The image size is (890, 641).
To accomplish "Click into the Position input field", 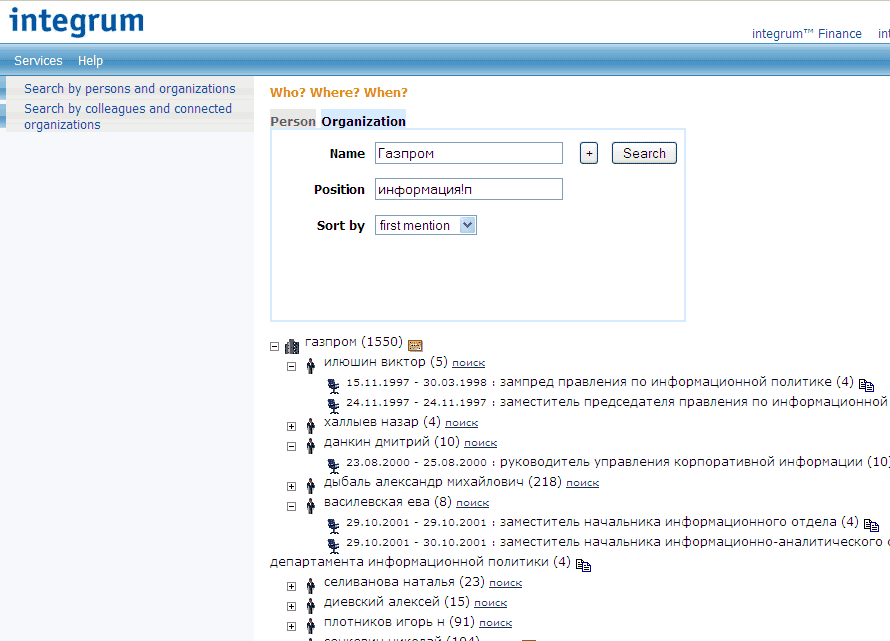I will (x=468, y=189).
